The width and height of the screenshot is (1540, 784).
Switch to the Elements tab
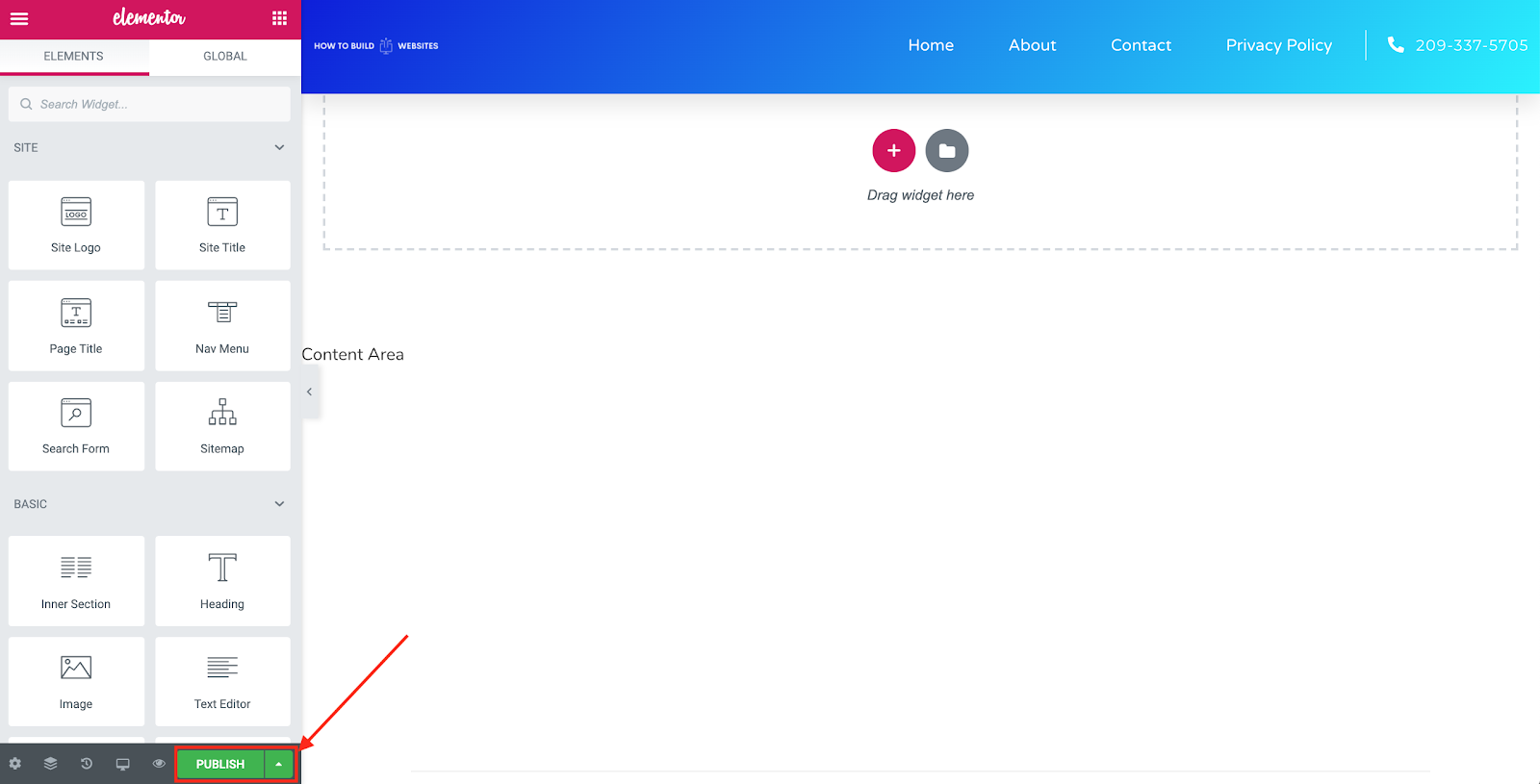[x=74, y=56]
